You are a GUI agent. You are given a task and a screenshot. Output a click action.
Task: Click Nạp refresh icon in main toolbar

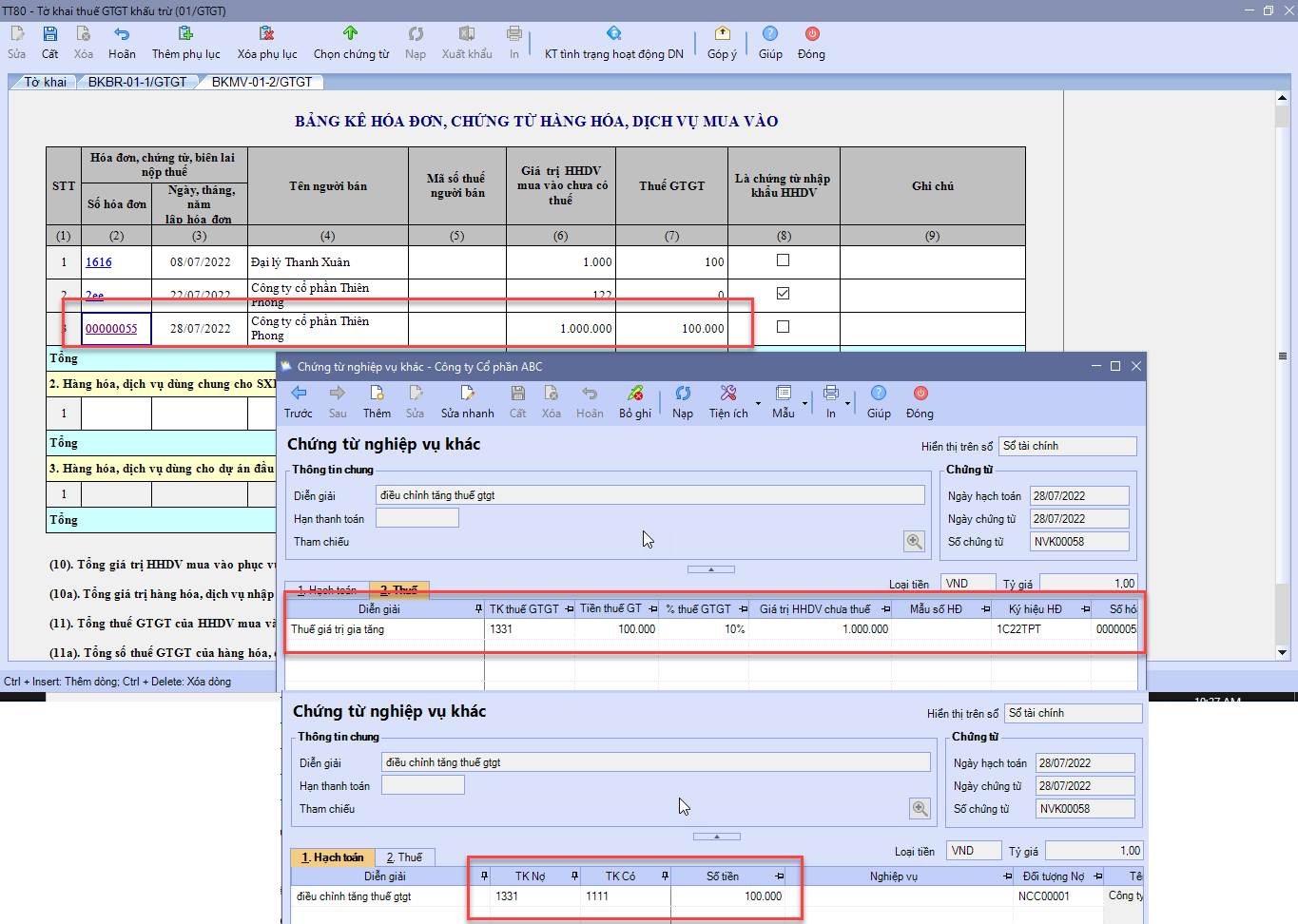(x=416, y=34)
